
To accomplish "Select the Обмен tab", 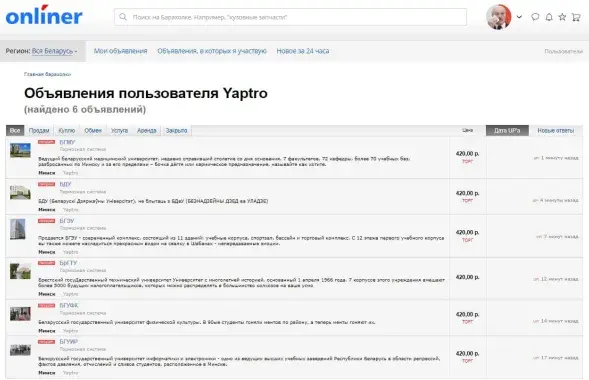I will point(93,130).
